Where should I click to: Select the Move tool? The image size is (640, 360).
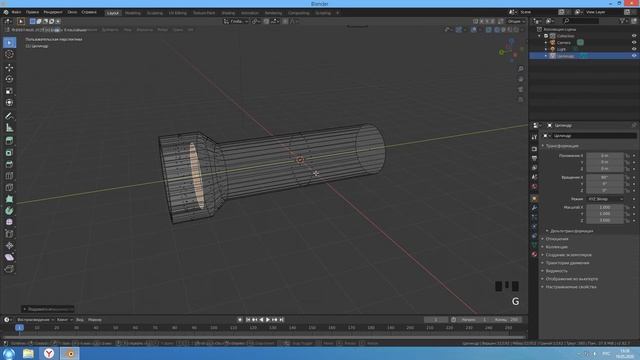pos(9,67)
